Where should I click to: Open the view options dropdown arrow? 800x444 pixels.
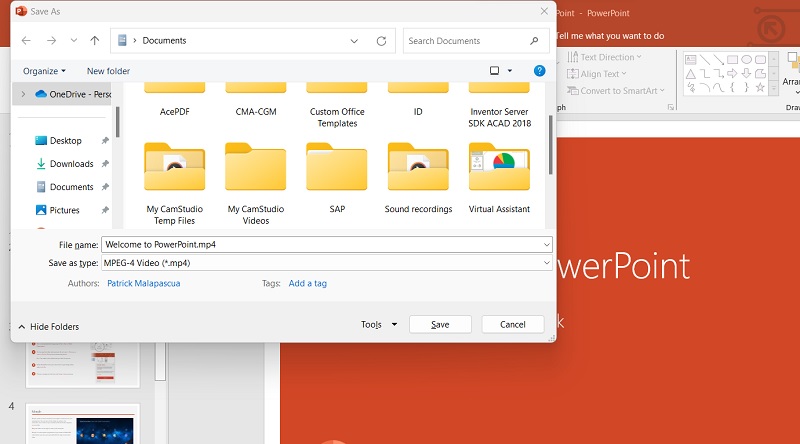coord(510,70)
